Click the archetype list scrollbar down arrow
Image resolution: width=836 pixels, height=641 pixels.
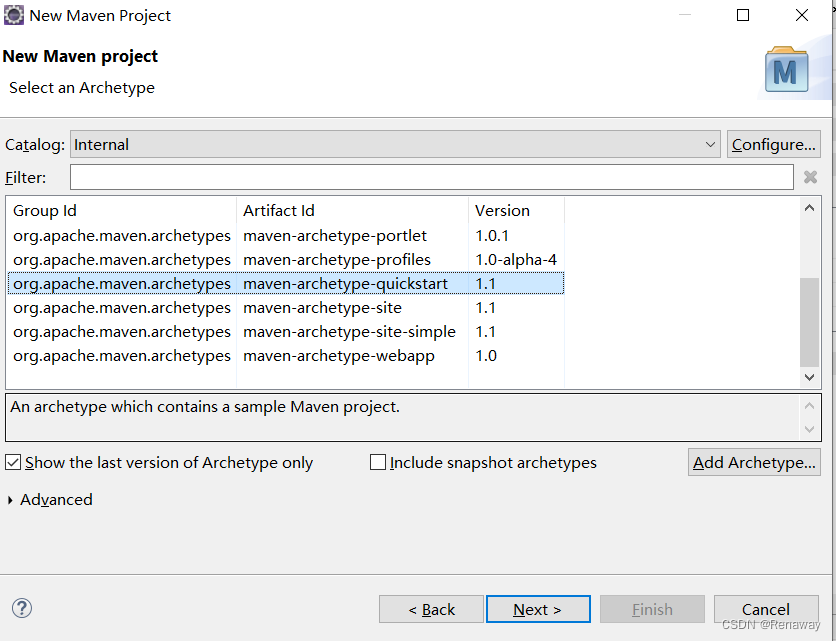click(x=810, y=378)
